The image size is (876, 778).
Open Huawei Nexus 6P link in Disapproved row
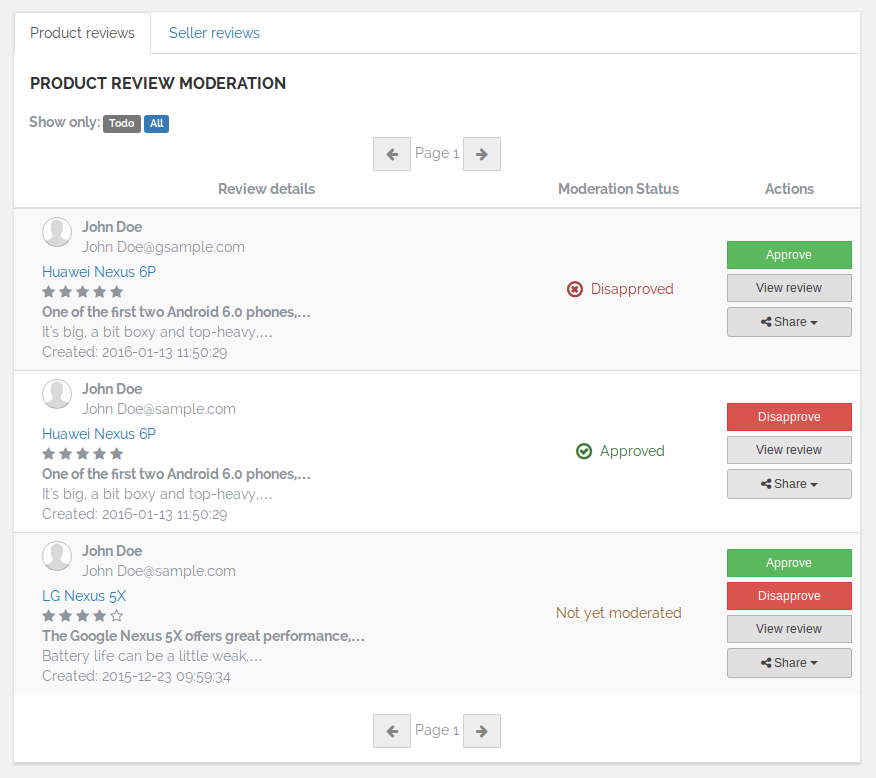click(x=99, y=272)
